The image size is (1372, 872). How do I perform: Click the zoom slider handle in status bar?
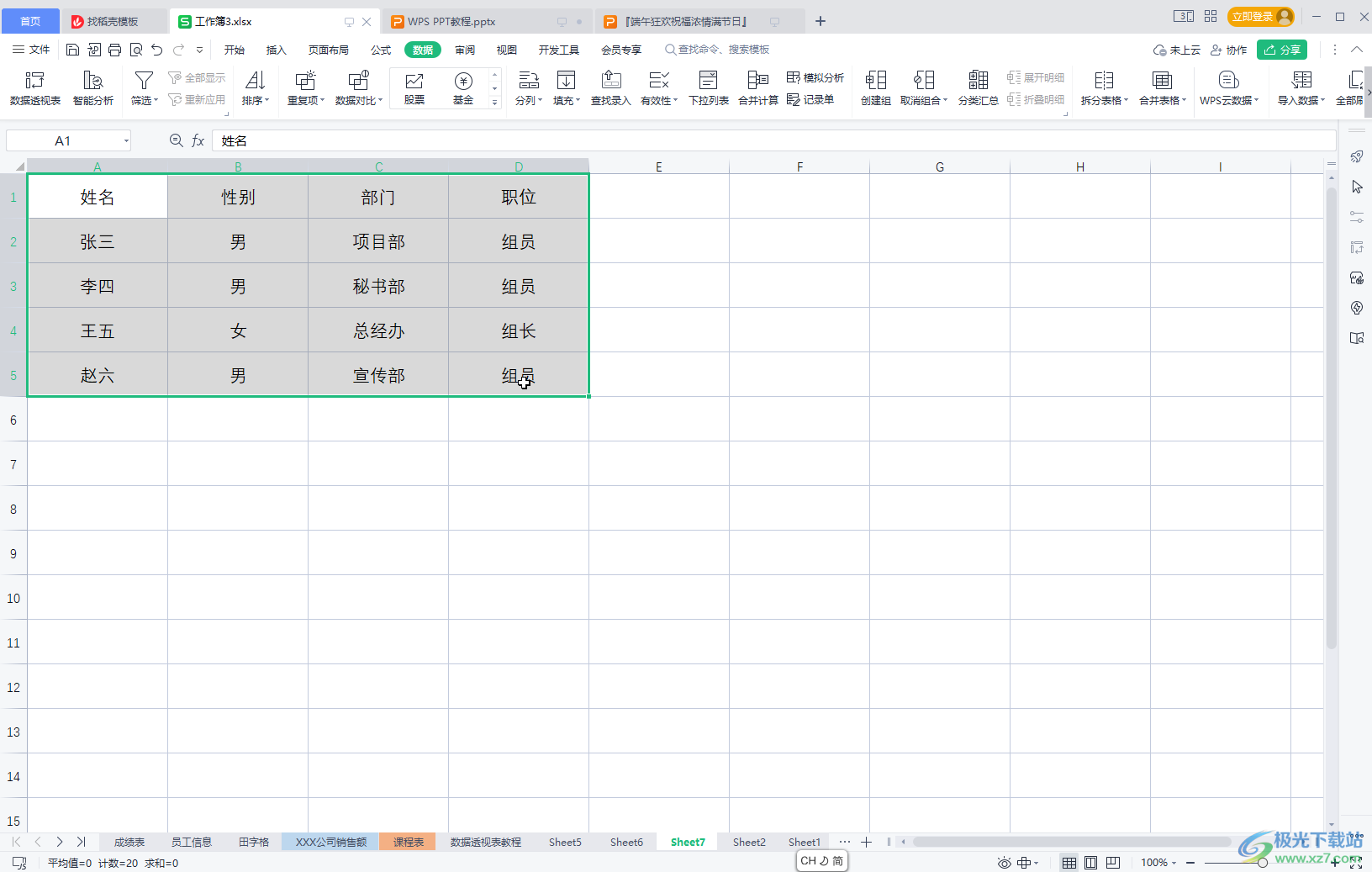pos(1262,863)
